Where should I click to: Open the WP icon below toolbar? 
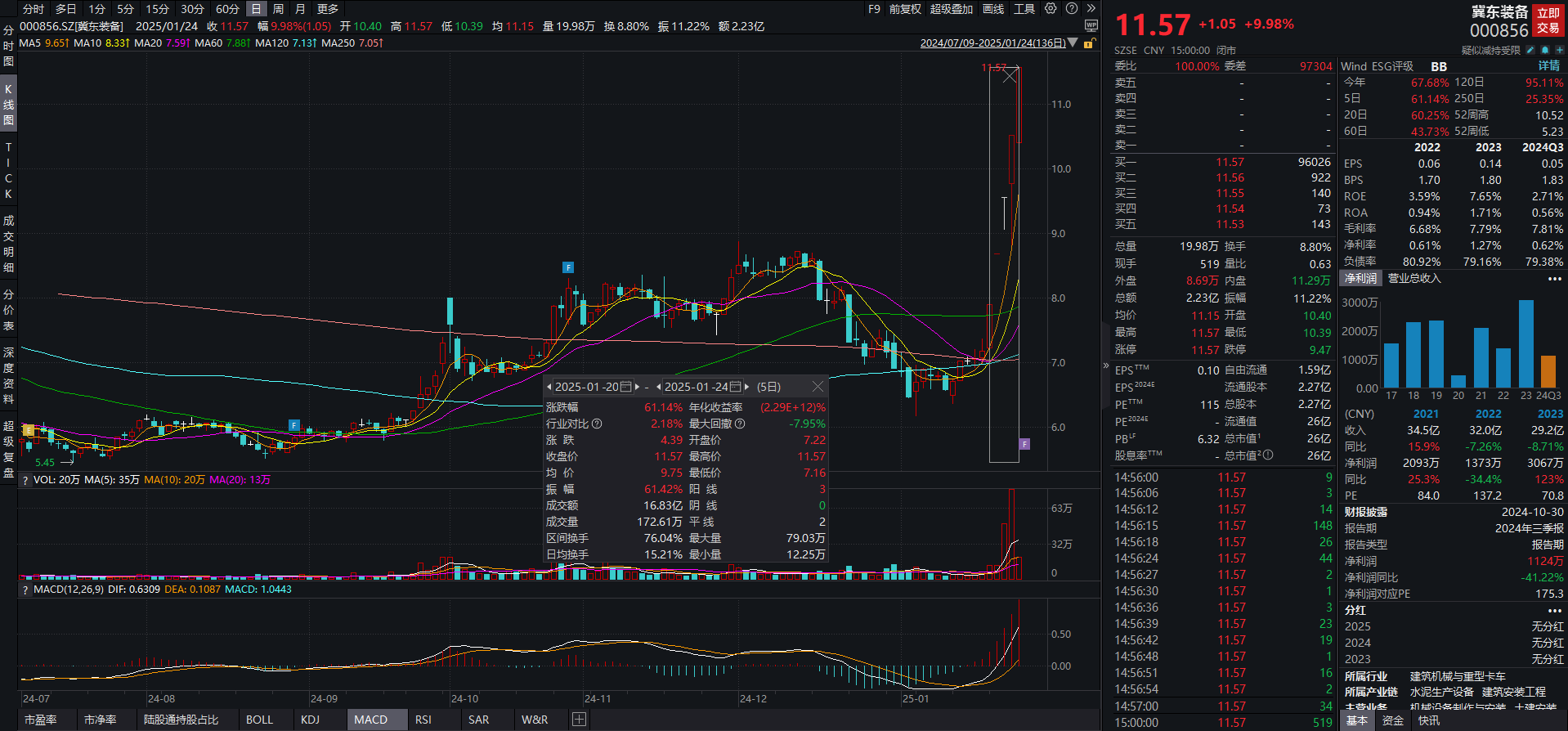tap(1091, 25)
